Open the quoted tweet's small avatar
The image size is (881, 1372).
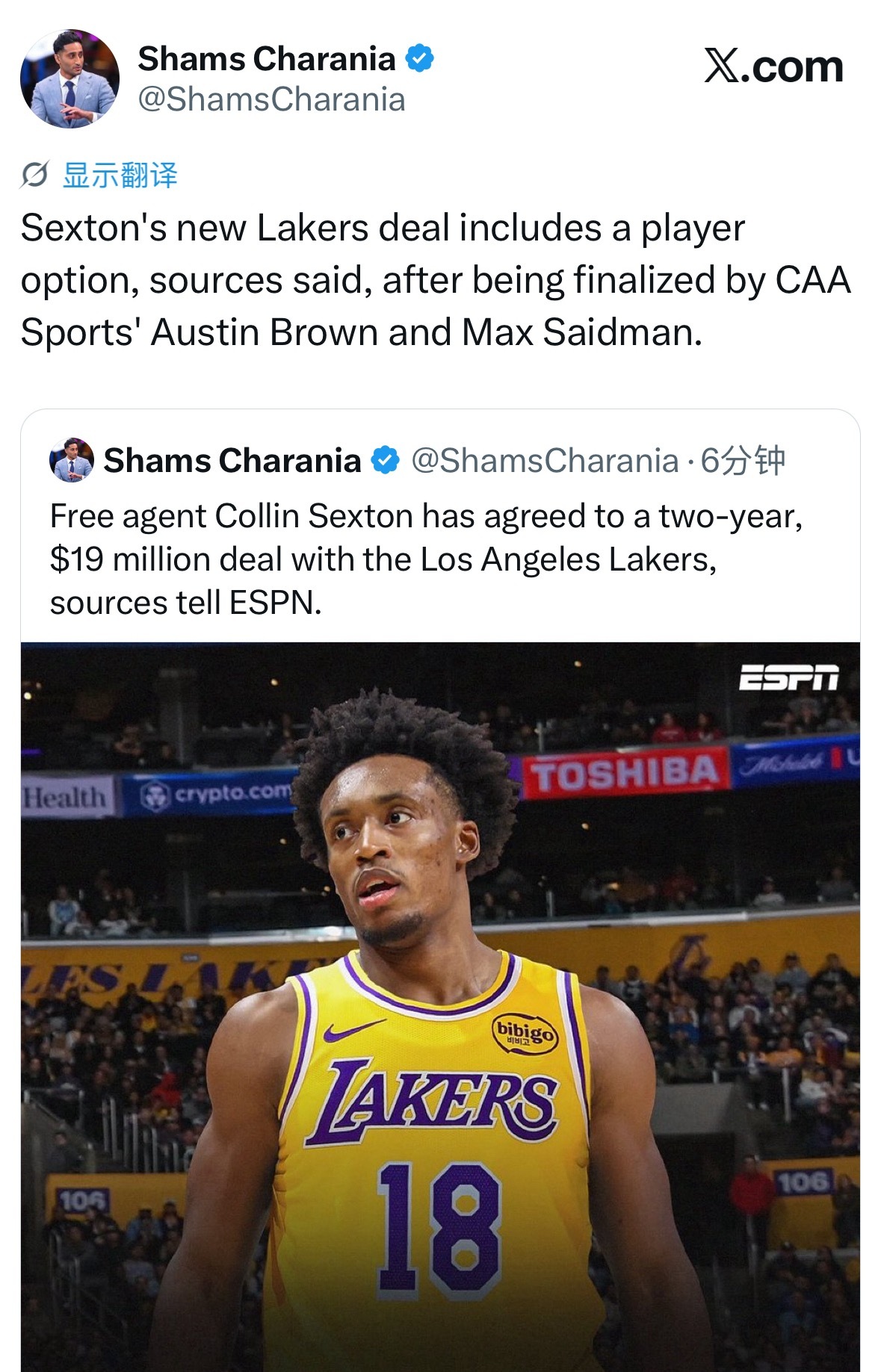tap(72, 460)
